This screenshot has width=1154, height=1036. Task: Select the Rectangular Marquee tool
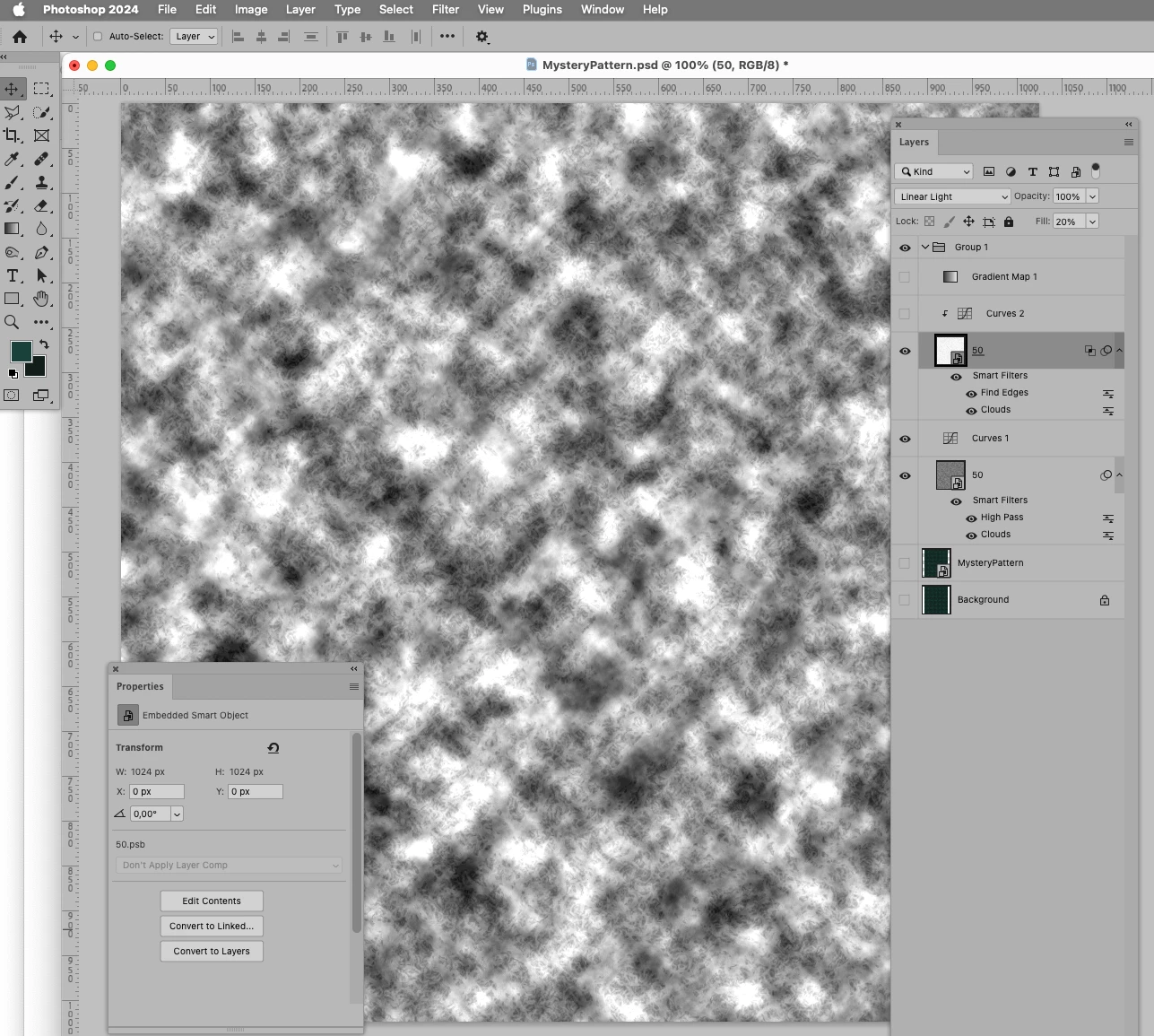pos(41,89)
